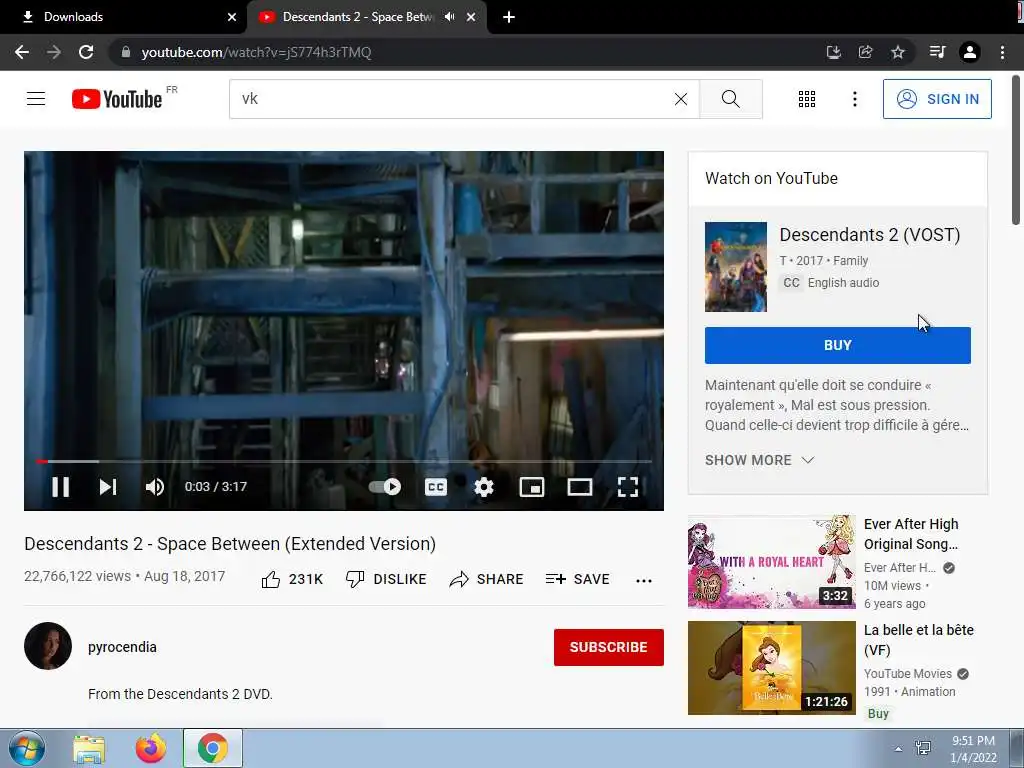The image size is (1024, 768).
Task: View site lock information icon
Action: 126,52
